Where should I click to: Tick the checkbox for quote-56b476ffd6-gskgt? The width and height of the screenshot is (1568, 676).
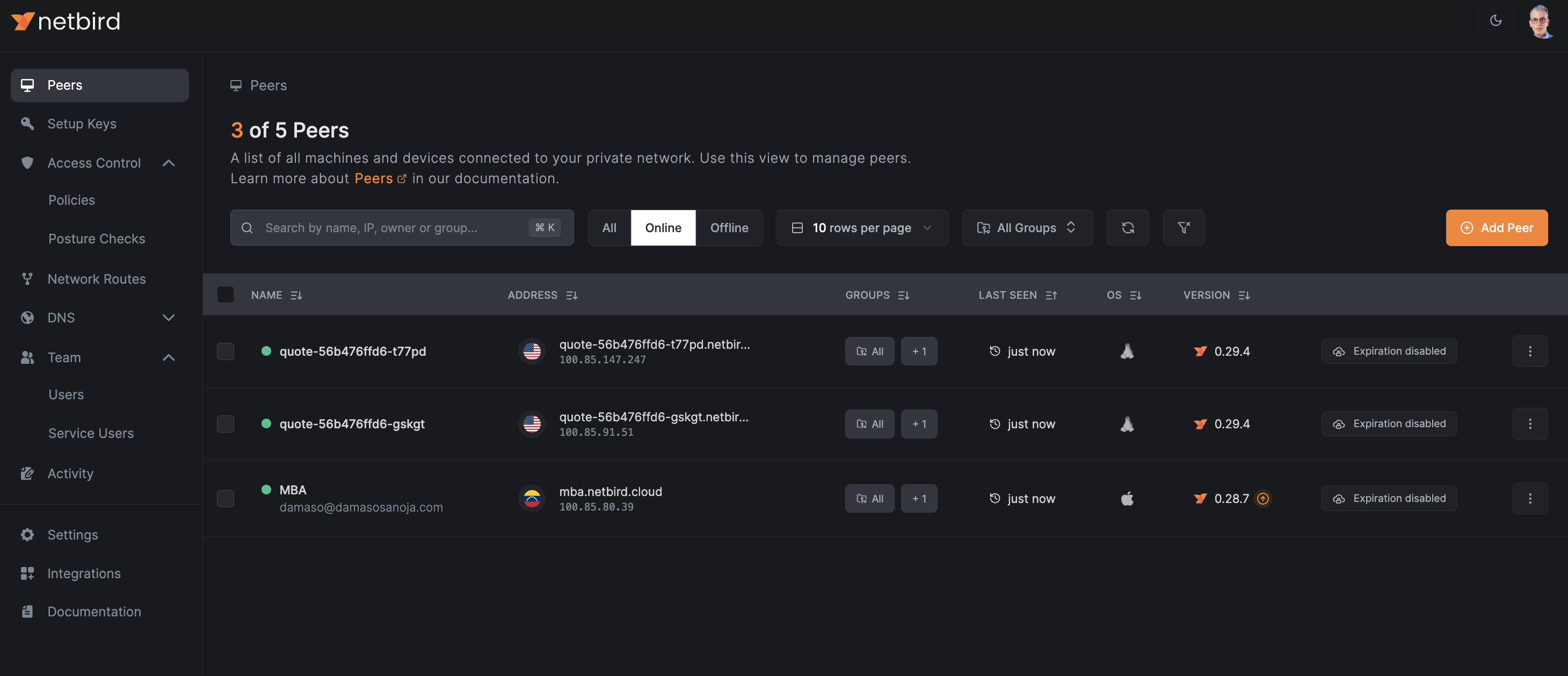(x=225, y=424)
